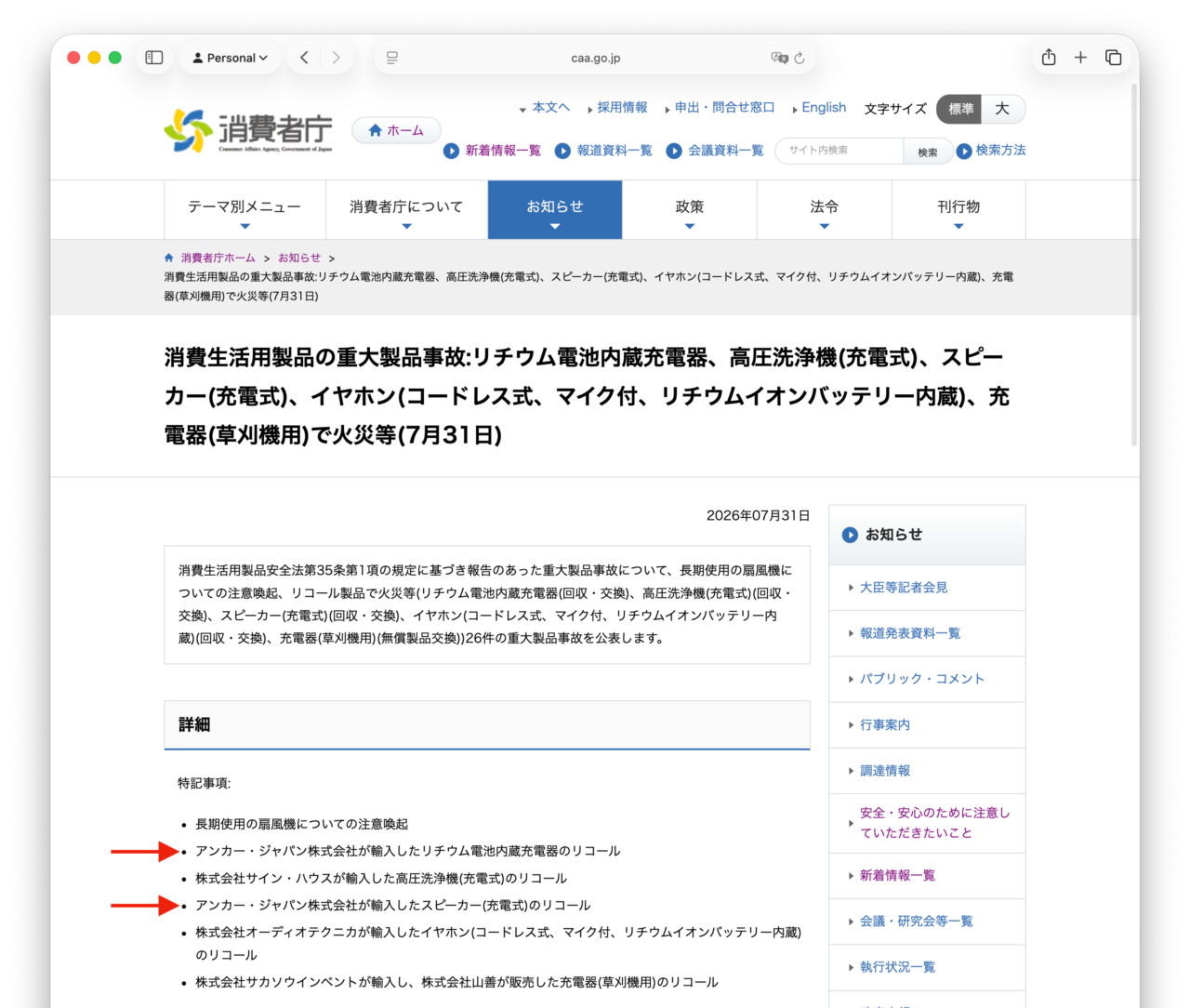
Task: Click the ホーム button
Action: [x=396, y=130]
